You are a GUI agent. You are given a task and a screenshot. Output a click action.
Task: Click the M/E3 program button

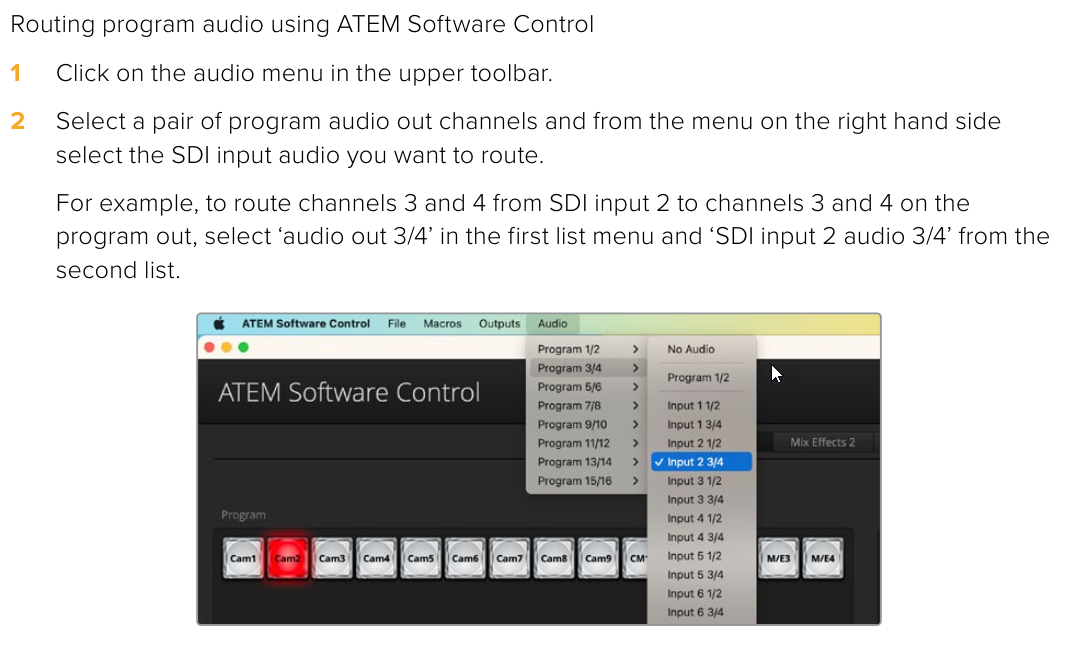pyautogui.click(x=778, y=558)
